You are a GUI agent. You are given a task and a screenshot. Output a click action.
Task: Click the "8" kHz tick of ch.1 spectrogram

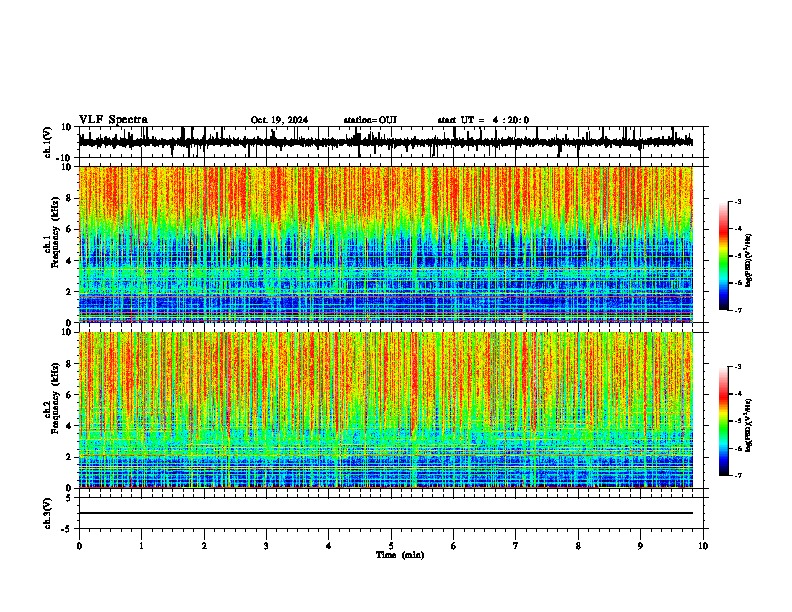point(70,198)
